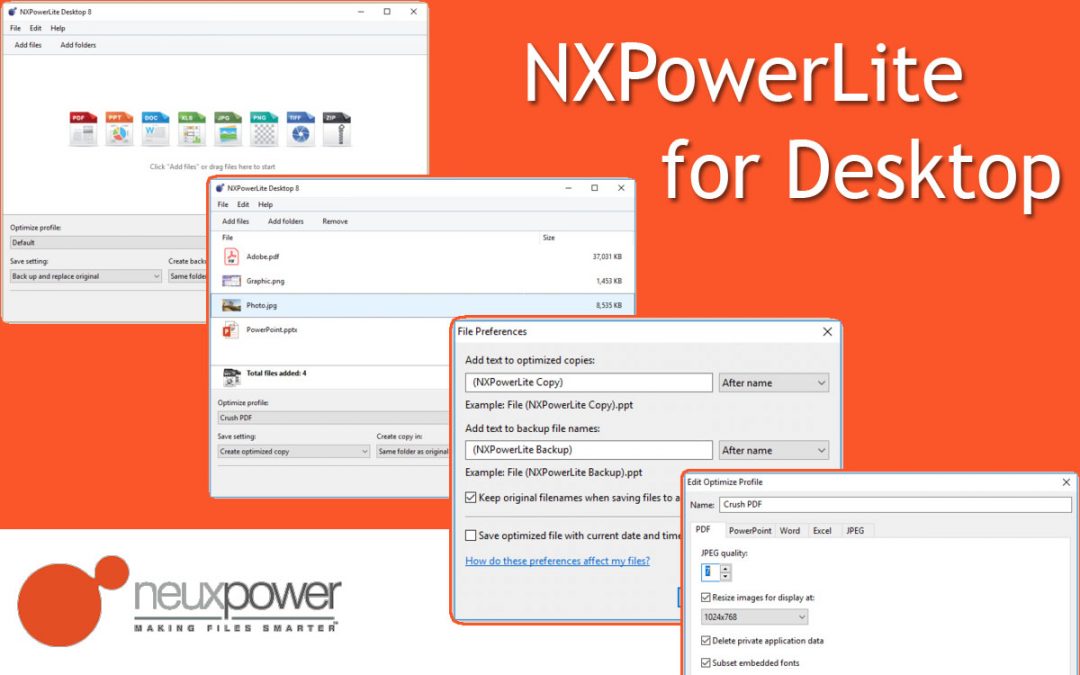This screenshot has width=1080, height=675.
Task: Click the profile Name field Crush PDF
Action: click(895, 504)
